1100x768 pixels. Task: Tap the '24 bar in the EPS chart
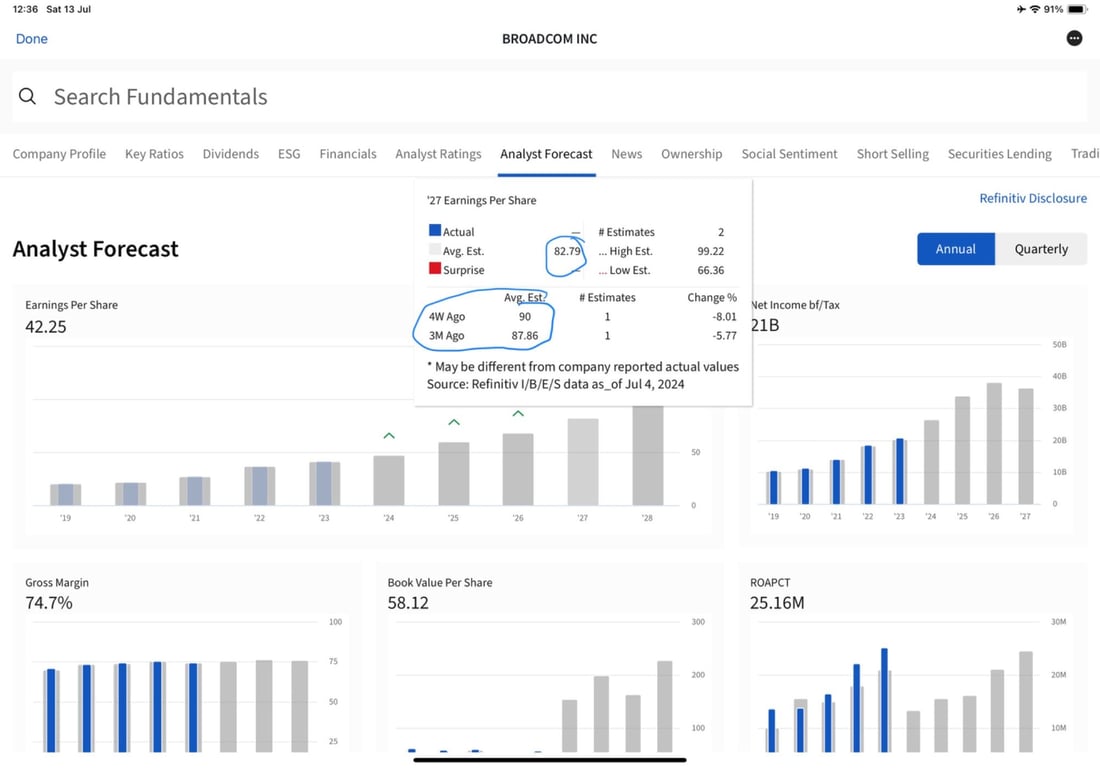(389, 480)
